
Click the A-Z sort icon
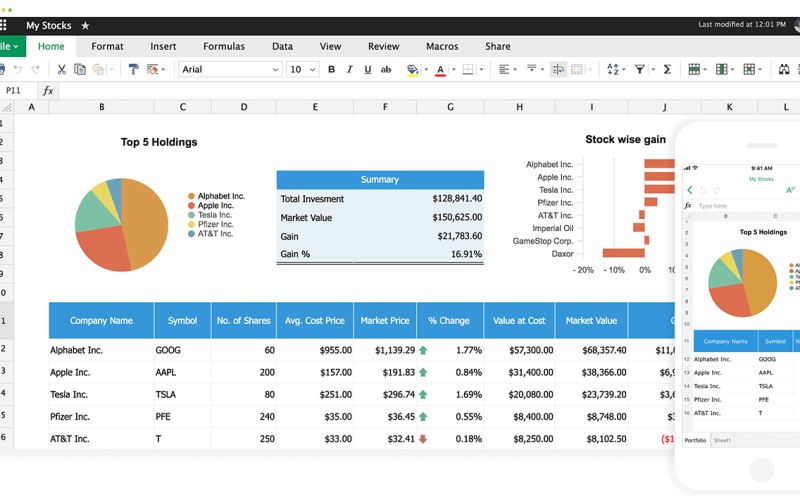click(613, 69)
